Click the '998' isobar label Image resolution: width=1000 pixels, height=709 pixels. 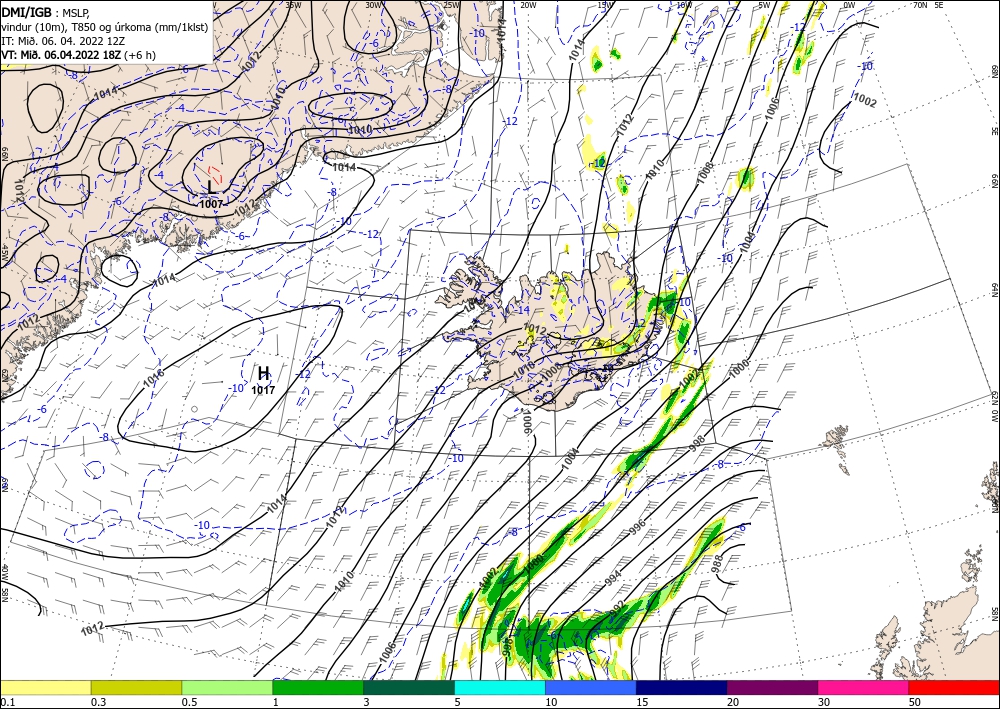697,444
